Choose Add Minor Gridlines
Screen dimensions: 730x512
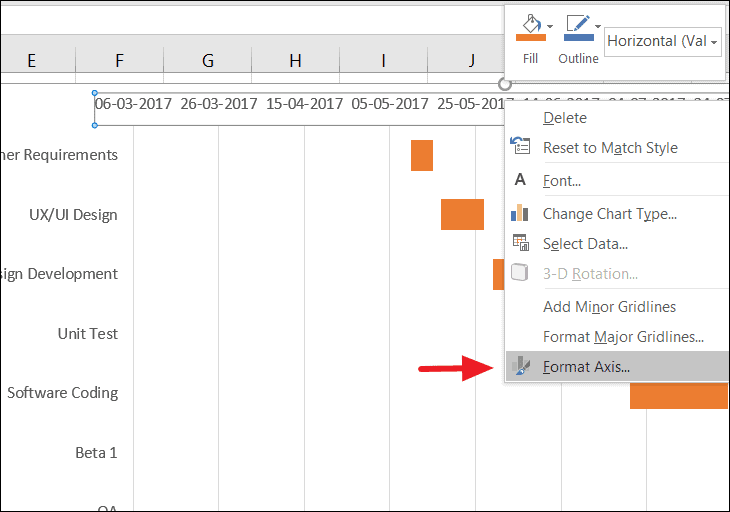[x=609, y=307]
